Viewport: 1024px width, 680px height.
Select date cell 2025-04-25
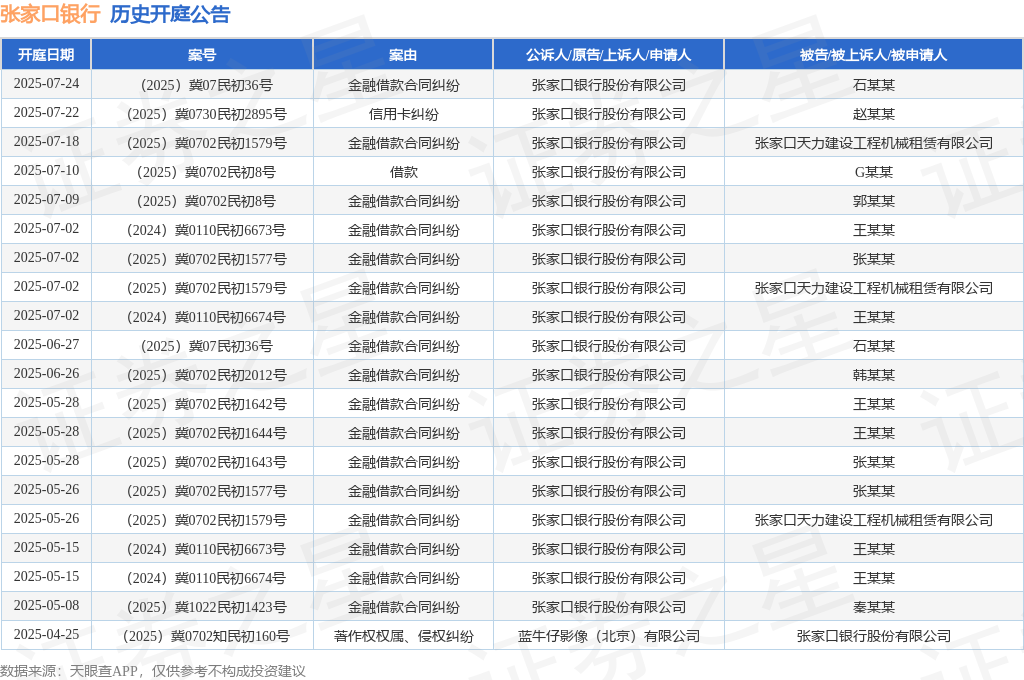[46, 635]
